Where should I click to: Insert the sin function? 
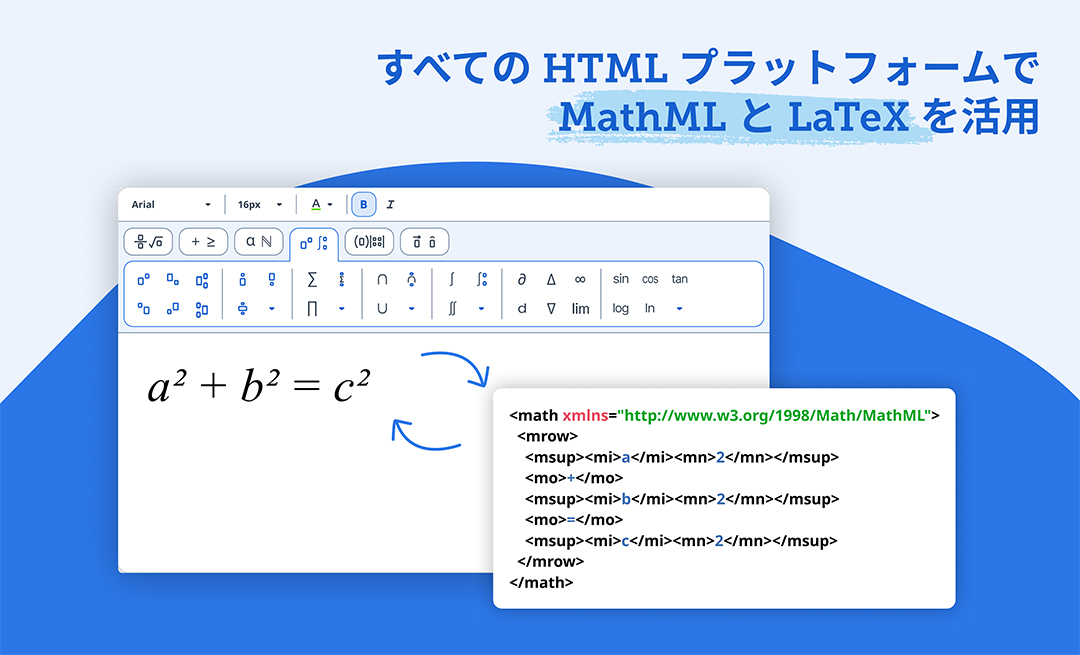point(621,279)
